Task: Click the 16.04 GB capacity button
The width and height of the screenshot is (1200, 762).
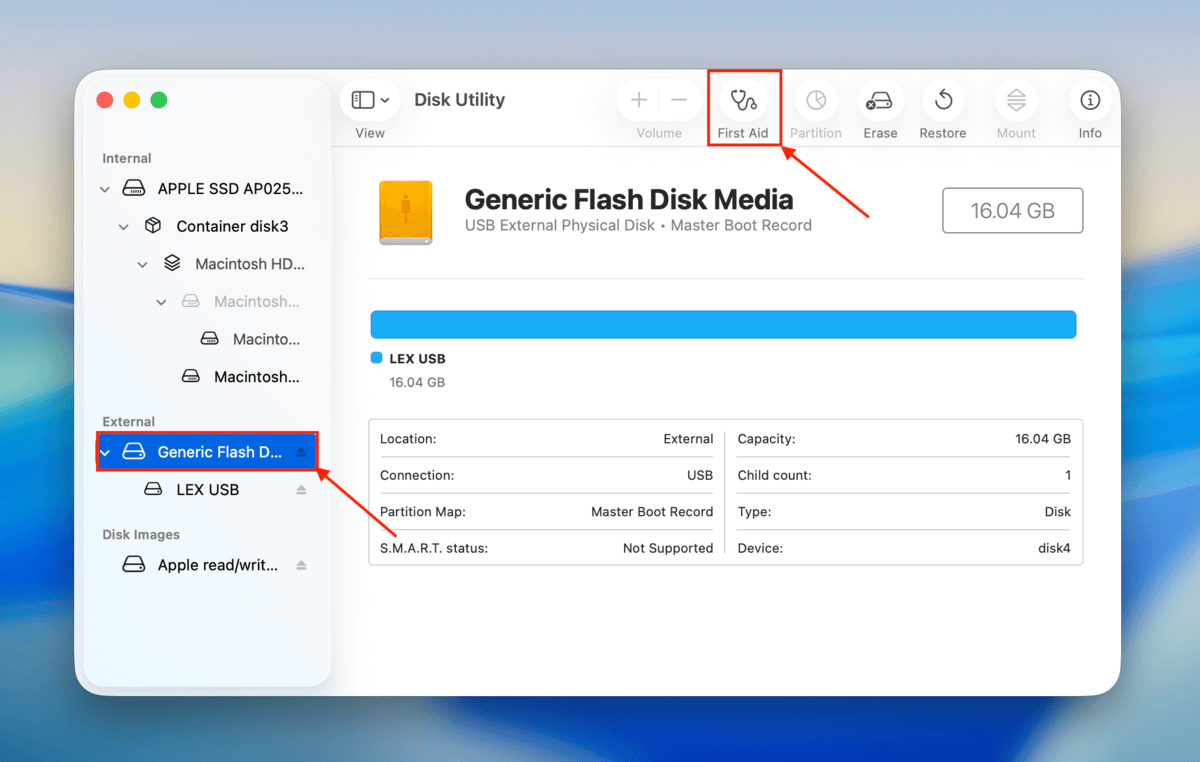Action: click(1012, 210)
